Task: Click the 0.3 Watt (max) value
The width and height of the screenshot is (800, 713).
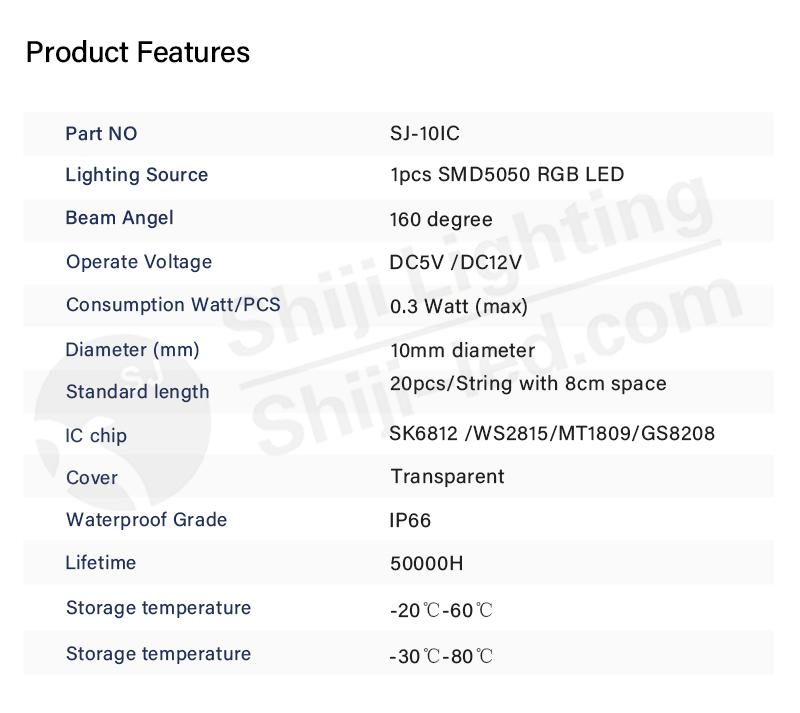Action: (459, 307)
